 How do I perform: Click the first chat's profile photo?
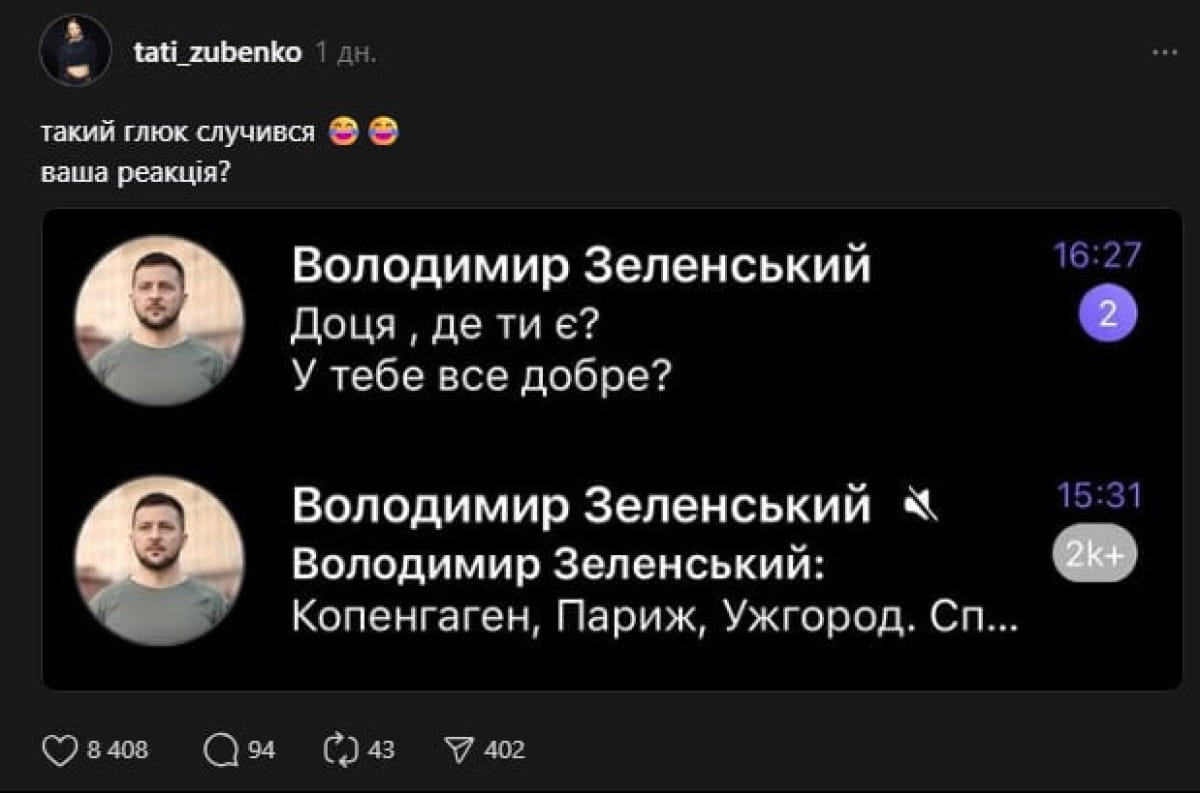(159, 320)
